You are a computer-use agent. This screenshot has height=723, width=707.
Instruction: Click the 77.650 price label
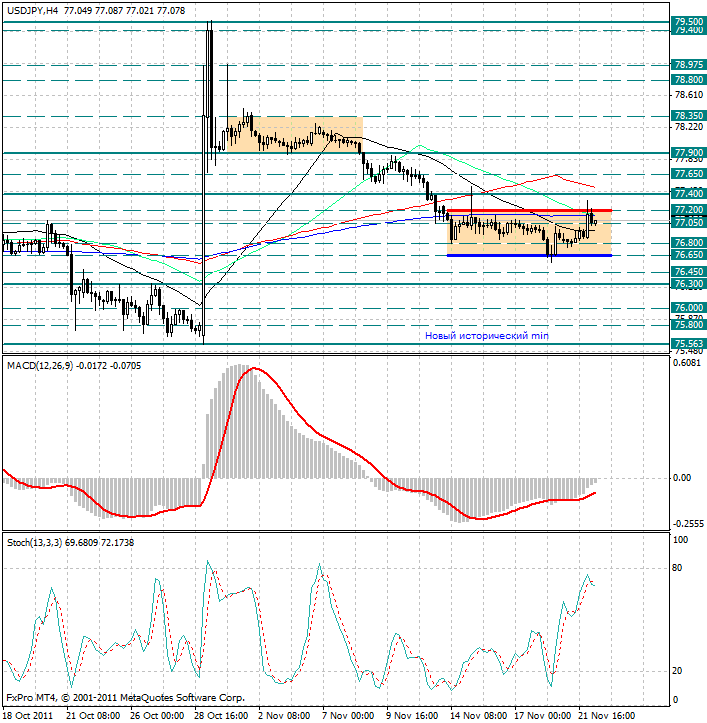tap(689, 174)
